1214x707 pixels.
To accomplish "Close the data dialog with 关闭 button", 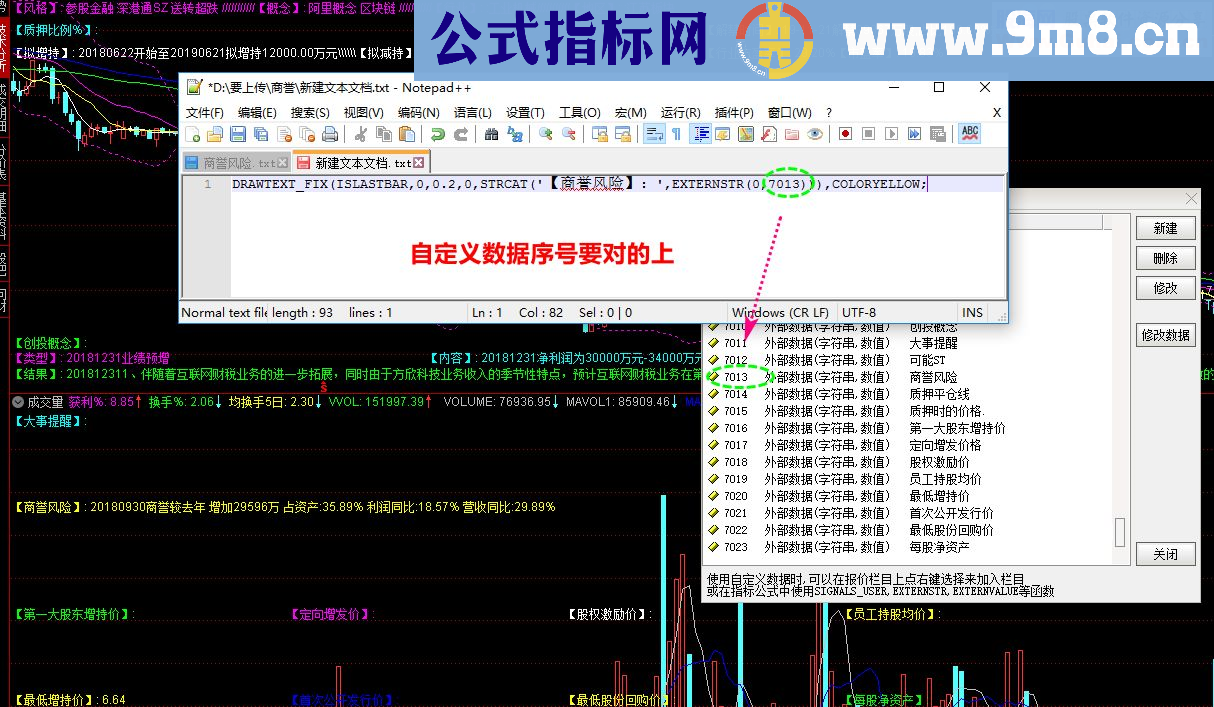I will 1165,554.
